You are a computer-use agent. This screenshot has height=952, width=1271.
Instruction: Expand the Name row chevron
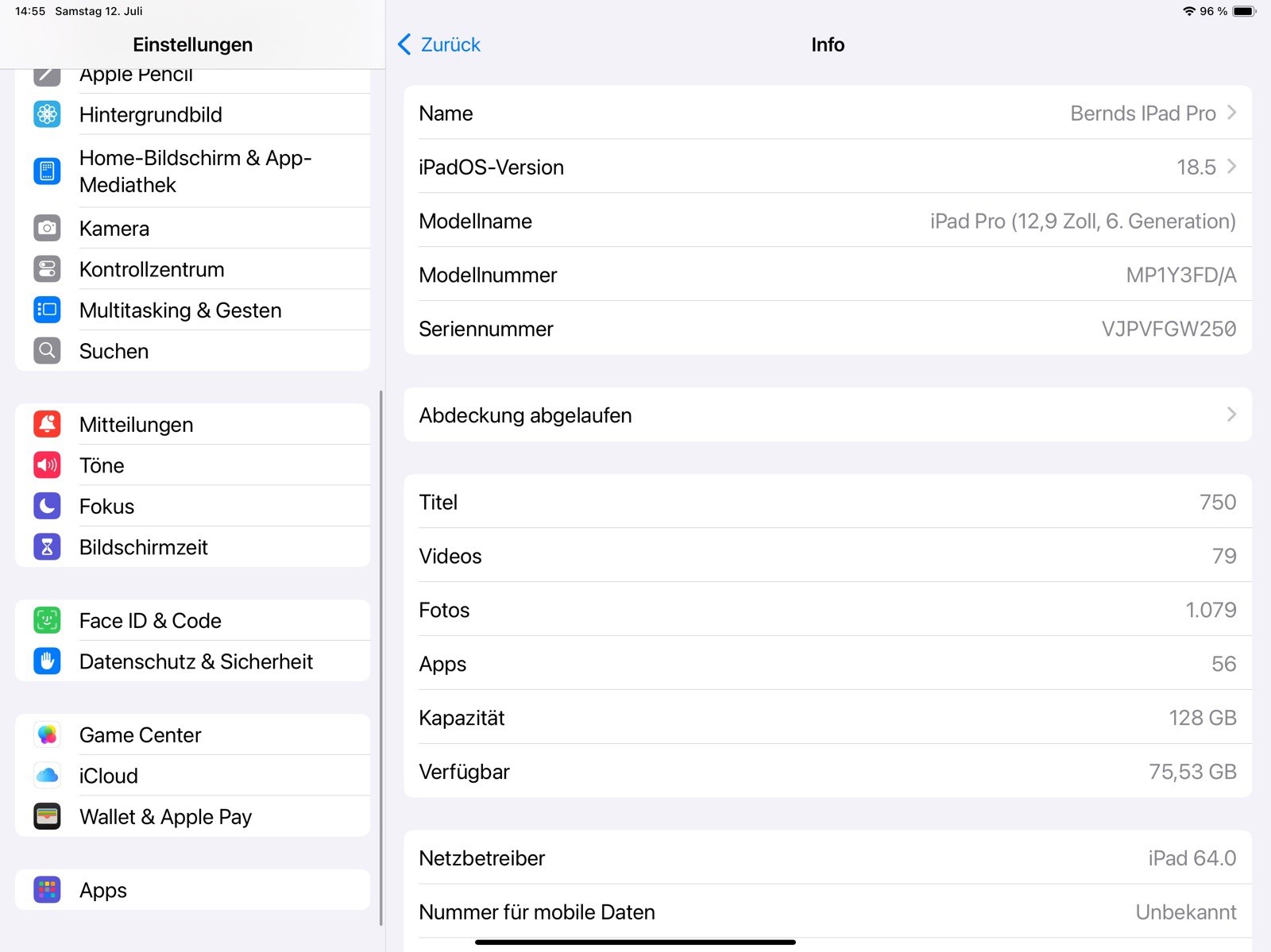[x=1231, y=113]
